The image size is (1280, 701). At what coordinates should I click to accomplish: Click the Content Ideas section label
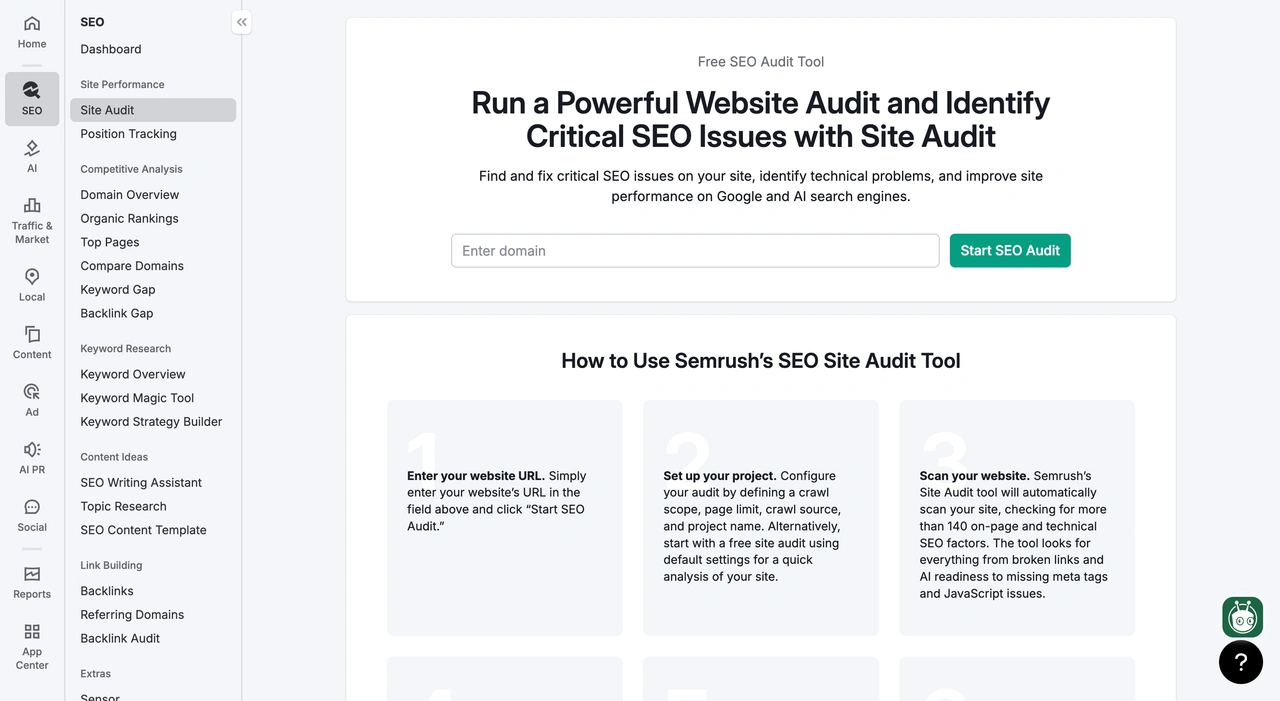(114, 457)
